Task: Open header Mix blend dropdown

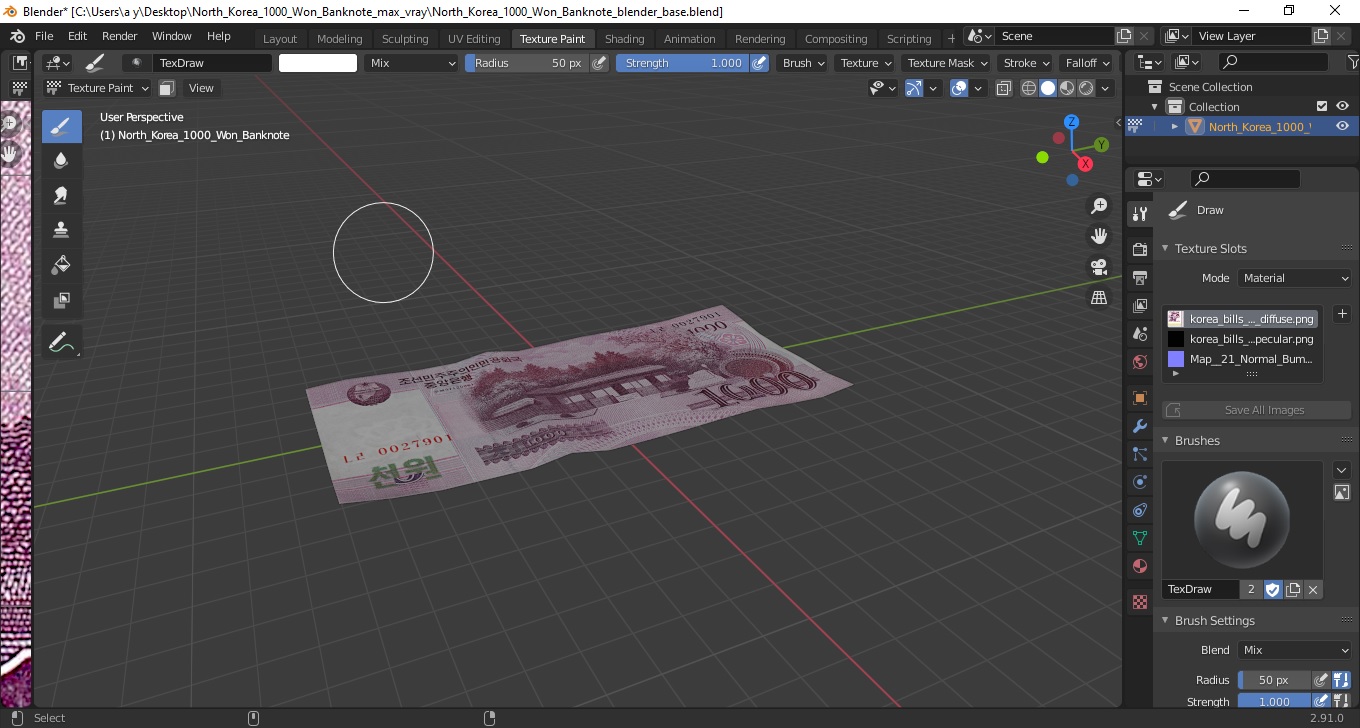Action: click(x=411, y=63)
